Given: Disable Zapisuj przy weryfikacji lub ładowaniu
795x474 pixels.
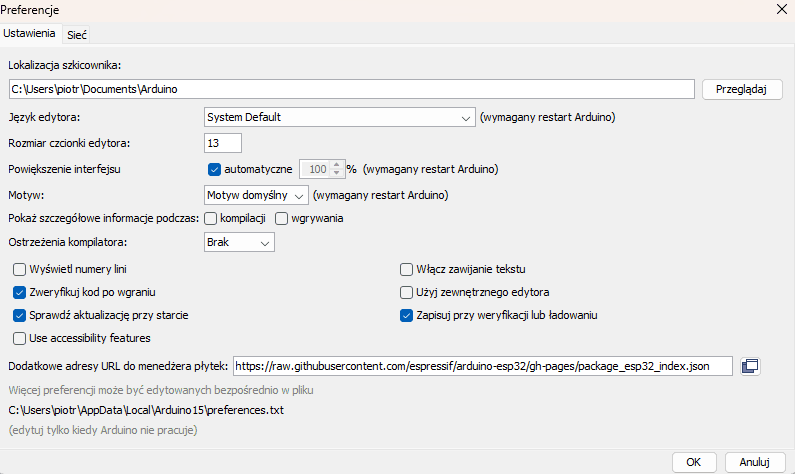Looking at the screenshot, I should click(x=406, y=315).
